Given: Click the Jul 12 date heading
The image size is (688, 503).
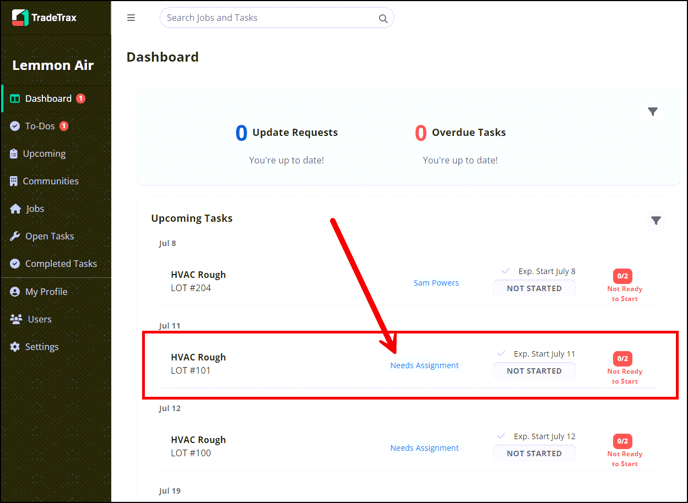Looking at the screenshot, I should click(x=169, y=409).
